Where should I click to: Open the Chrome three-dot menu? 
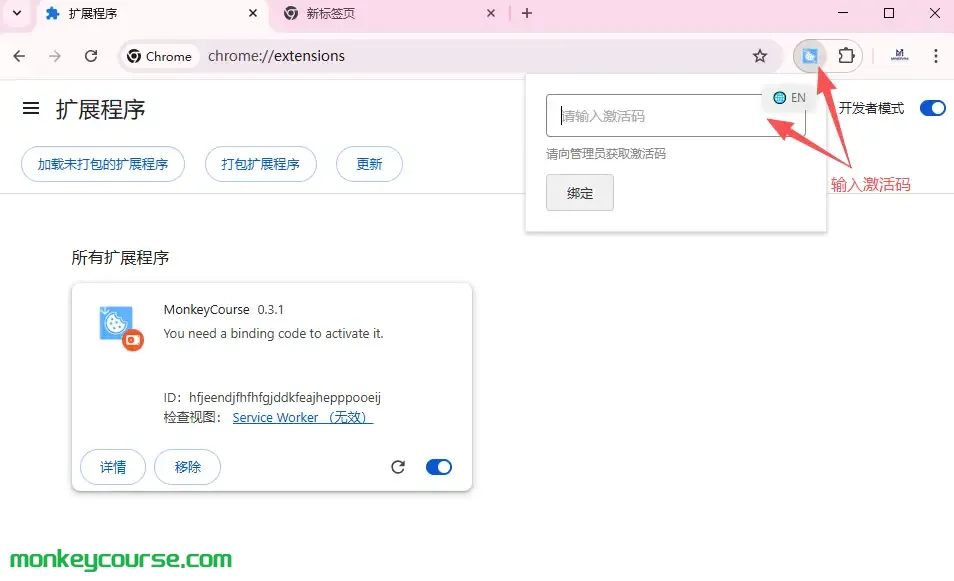click(x=935, y=56)
